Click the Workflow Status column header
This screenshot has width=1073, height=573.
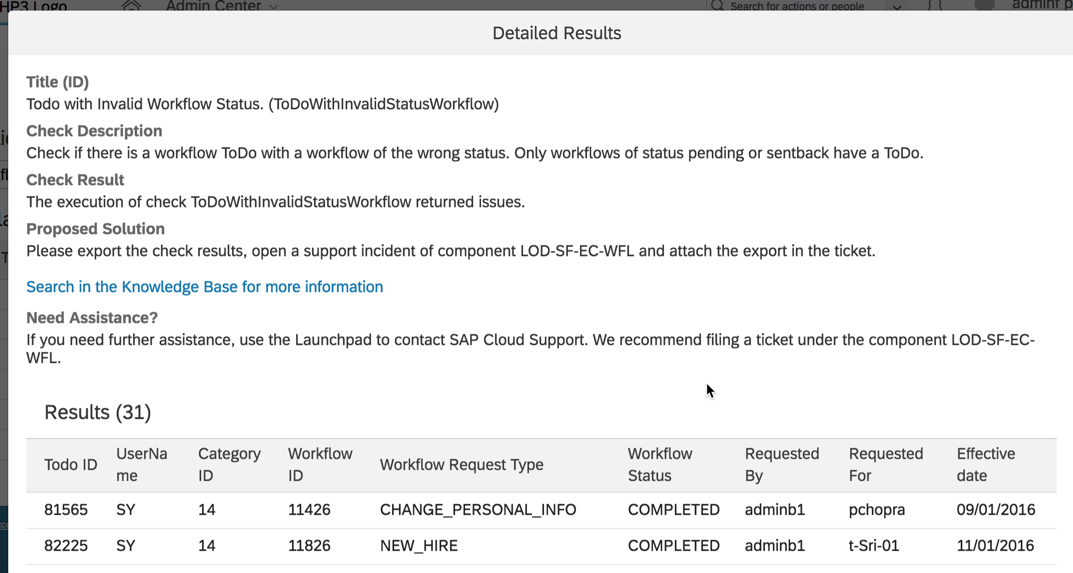(660, 465)
